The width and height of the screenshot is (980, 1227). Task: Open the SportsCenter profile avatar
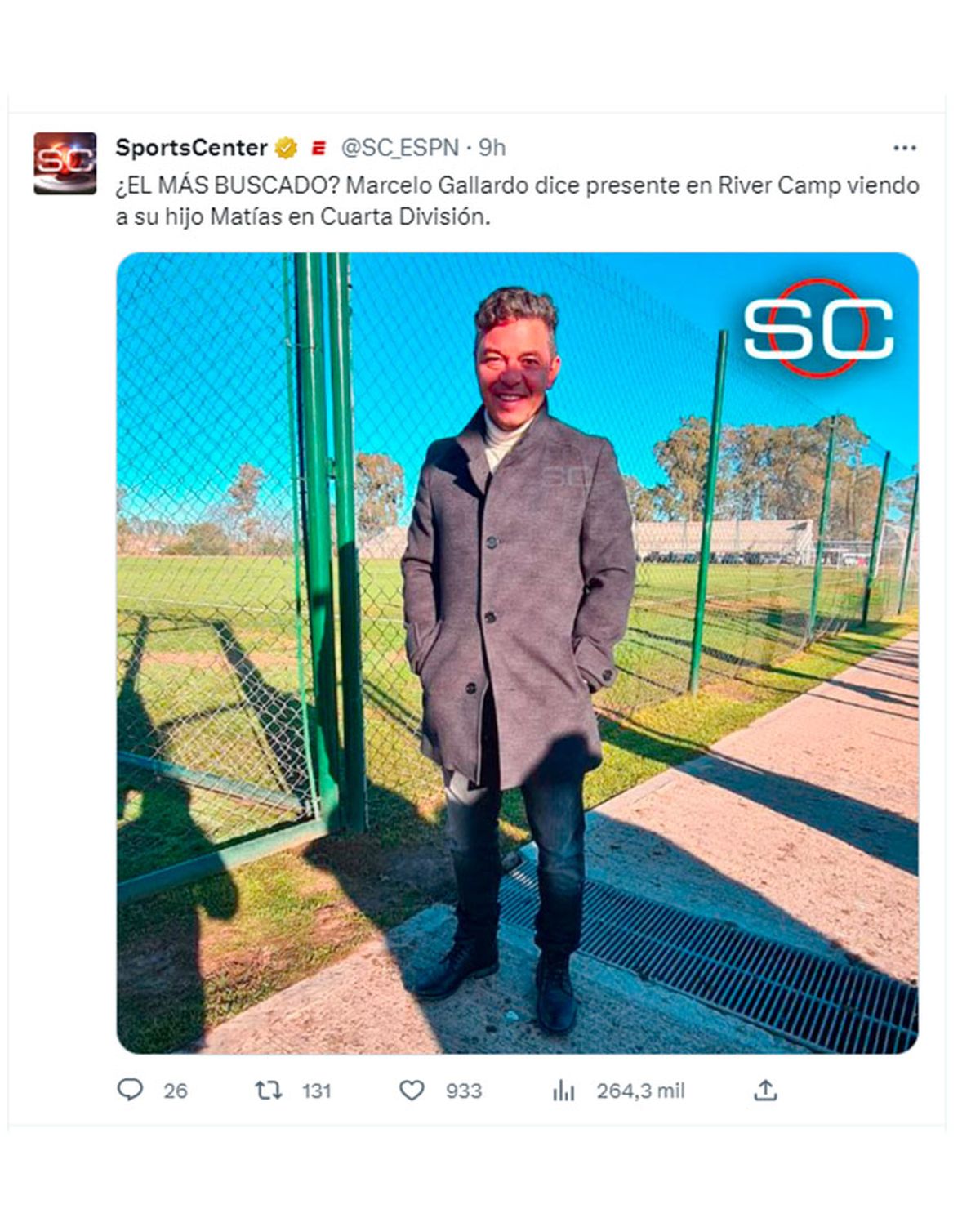(x=65, y=163)
